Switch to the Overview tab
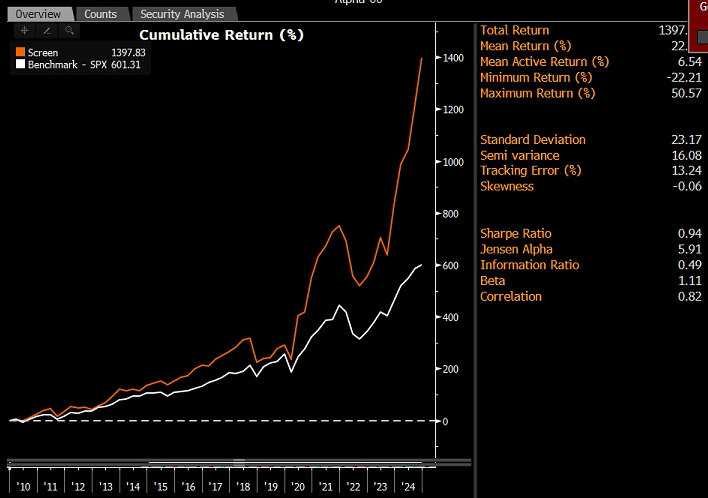708x498 pixels. click(39, 14)
